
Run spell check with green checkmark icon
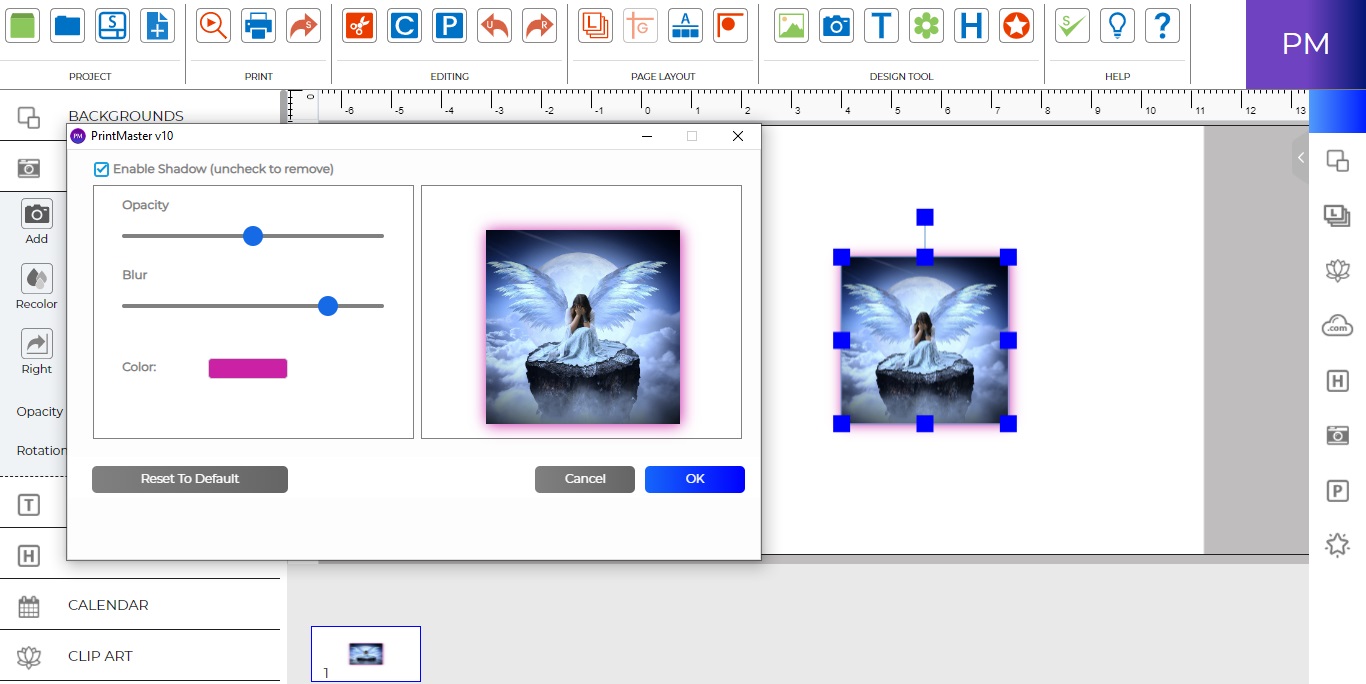[x=1072, y=25]
